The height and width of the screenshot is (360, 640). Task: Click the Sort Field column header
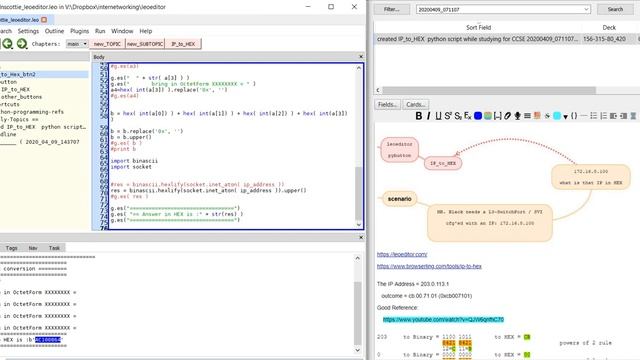478,27
